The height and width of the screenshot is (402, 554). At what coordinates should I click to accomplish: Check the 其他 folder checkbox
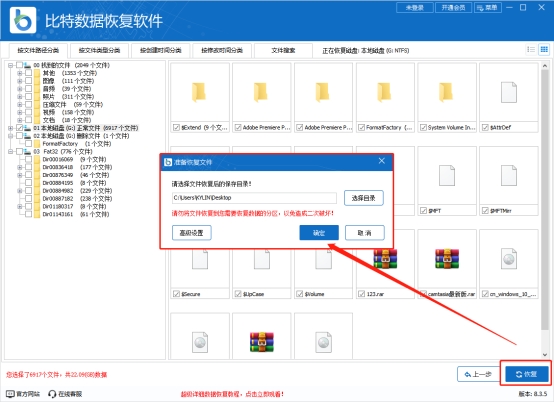(x=29, y=73)
